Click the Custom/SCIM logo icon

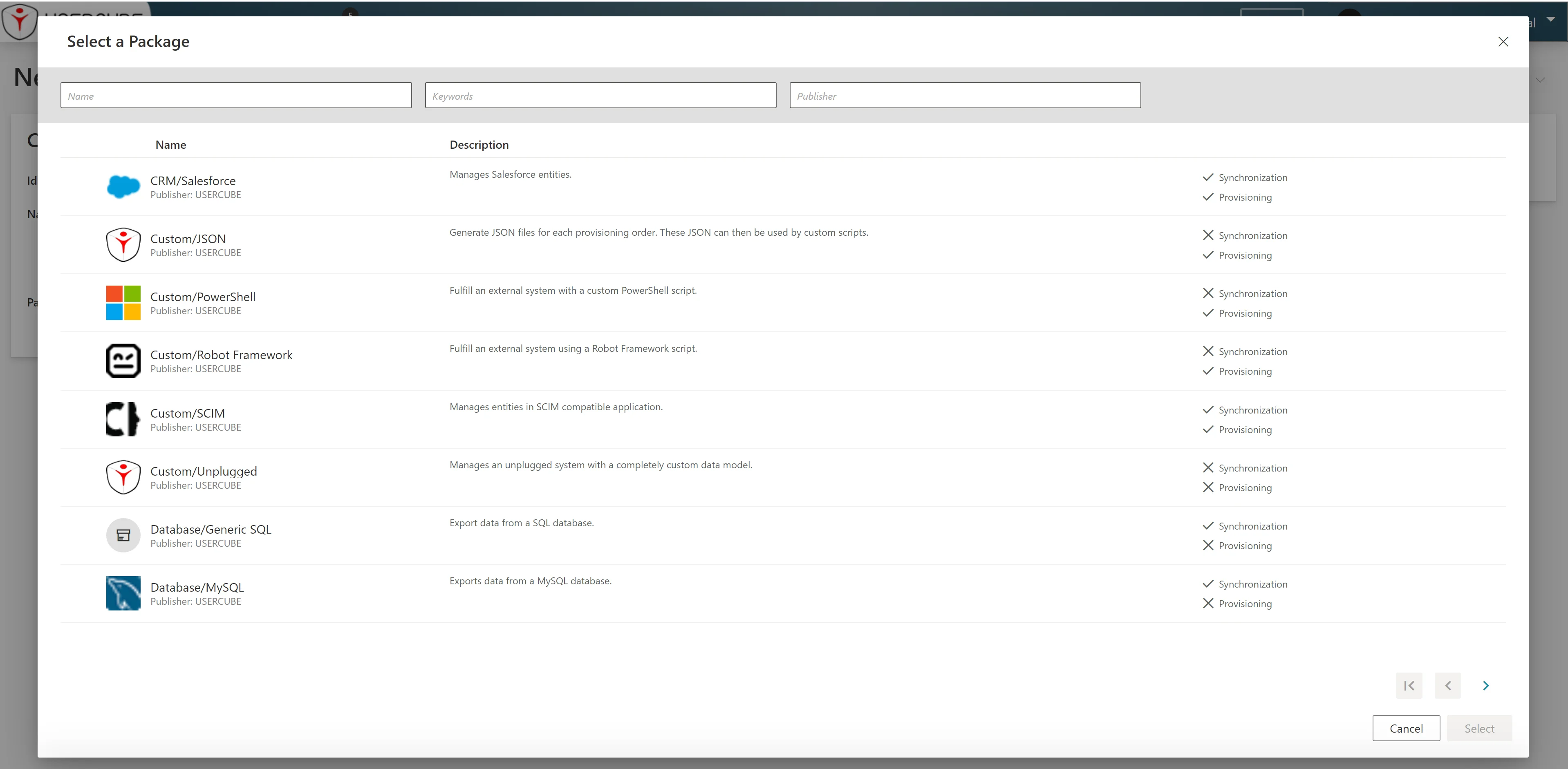click(123, 419)
